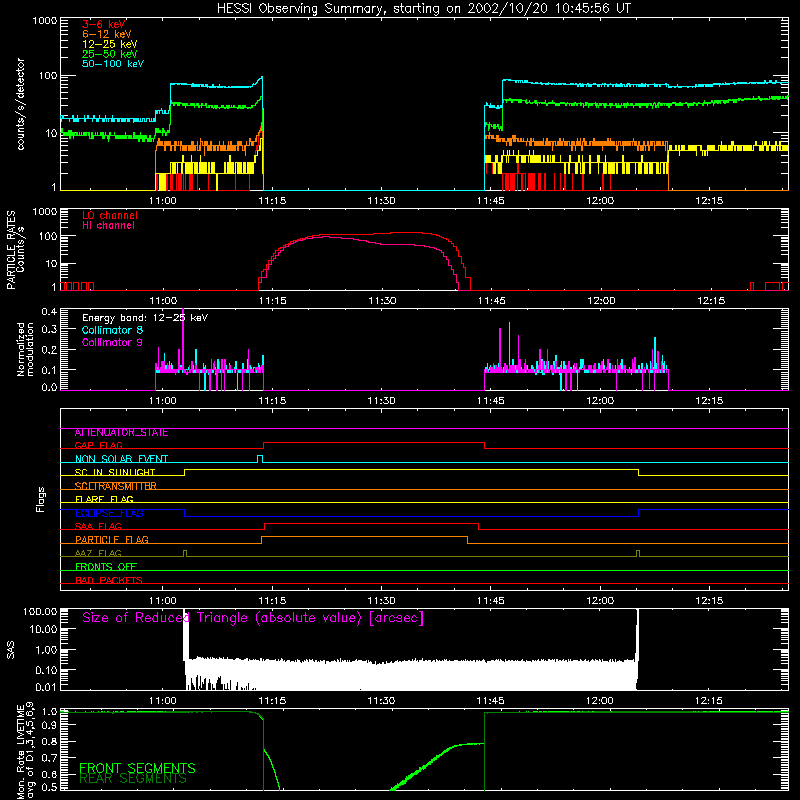Screen dimensions: 800x800
Task: Click the cyan '50-100 keV' legend label
Action: coord(113,64)
